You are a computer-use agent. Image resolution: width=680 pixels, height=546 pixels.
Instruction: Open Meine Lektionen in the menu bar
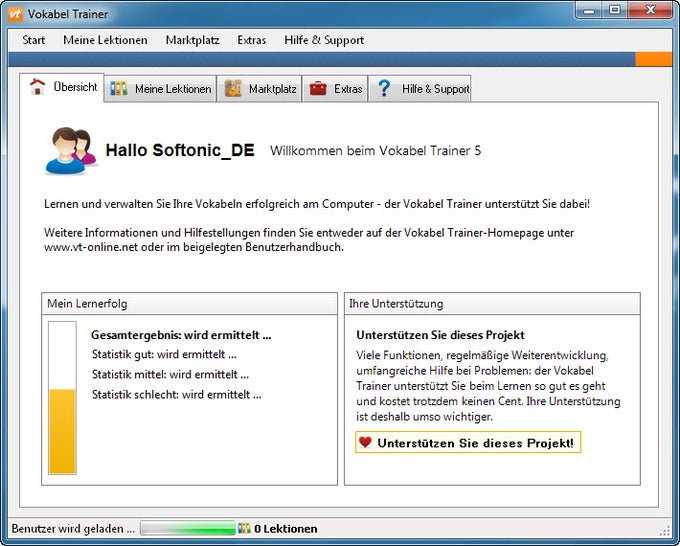point(105,40)
